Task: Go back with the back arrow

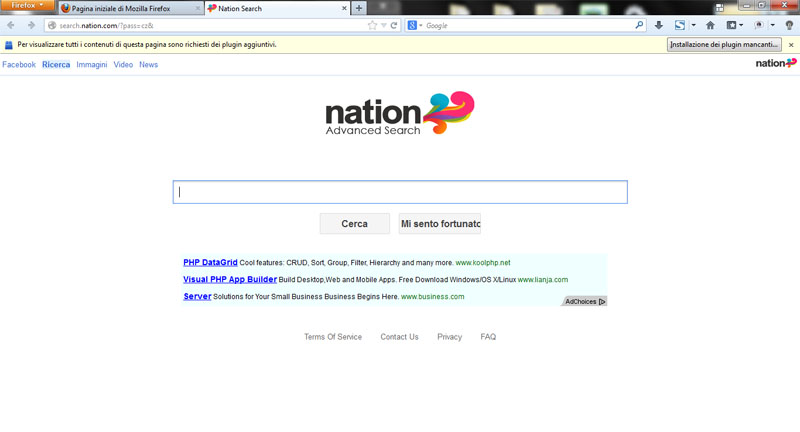Action: [x=11, y=25]
